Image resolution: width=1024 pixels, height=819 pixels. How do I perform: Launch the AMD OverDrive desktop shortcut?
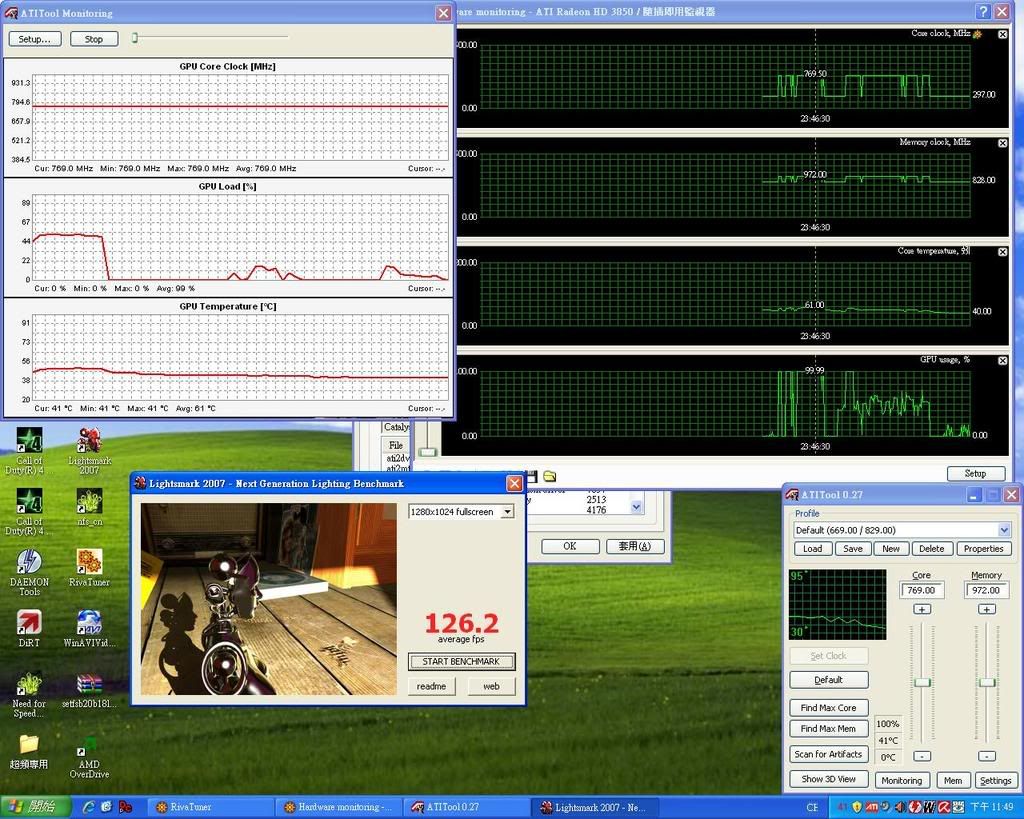(x=89, y=756)
